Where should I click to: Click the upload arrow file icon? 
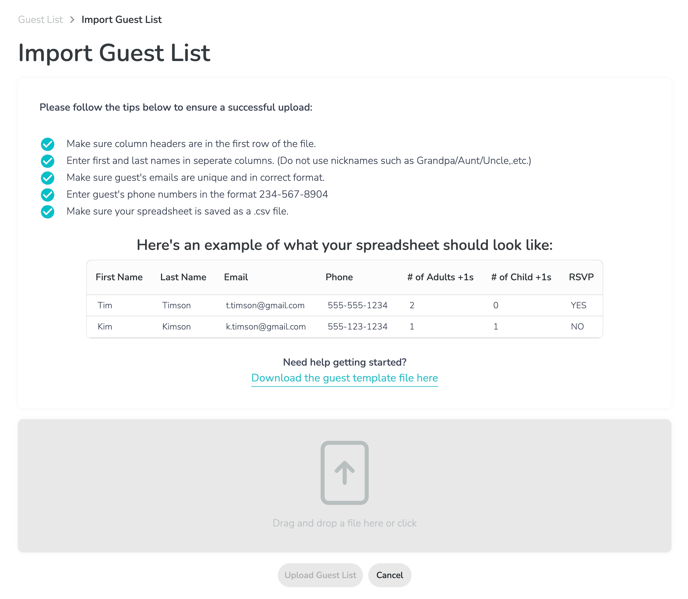tap(344, 473)
